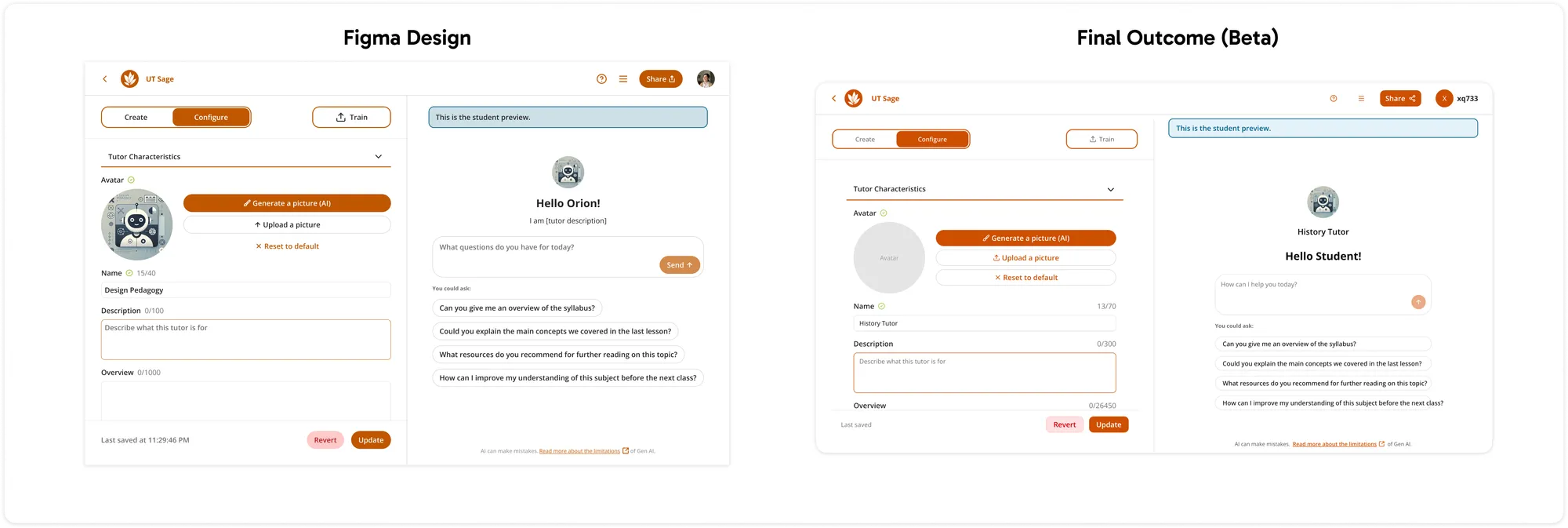Collapse Tutor Characteristics chevron in Final Outcome
This screenshot has width=1568, height=528.
[x=1111, y=190]
